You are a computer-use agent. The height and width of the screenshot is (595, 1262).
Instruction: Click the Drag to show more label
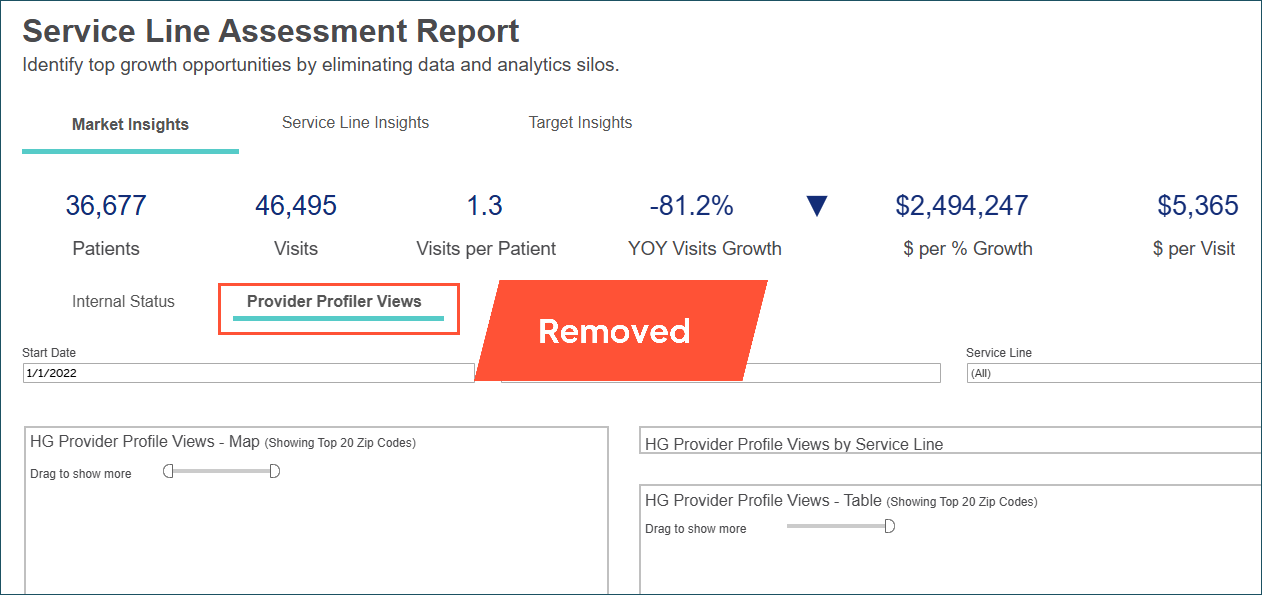coord(81,473)
